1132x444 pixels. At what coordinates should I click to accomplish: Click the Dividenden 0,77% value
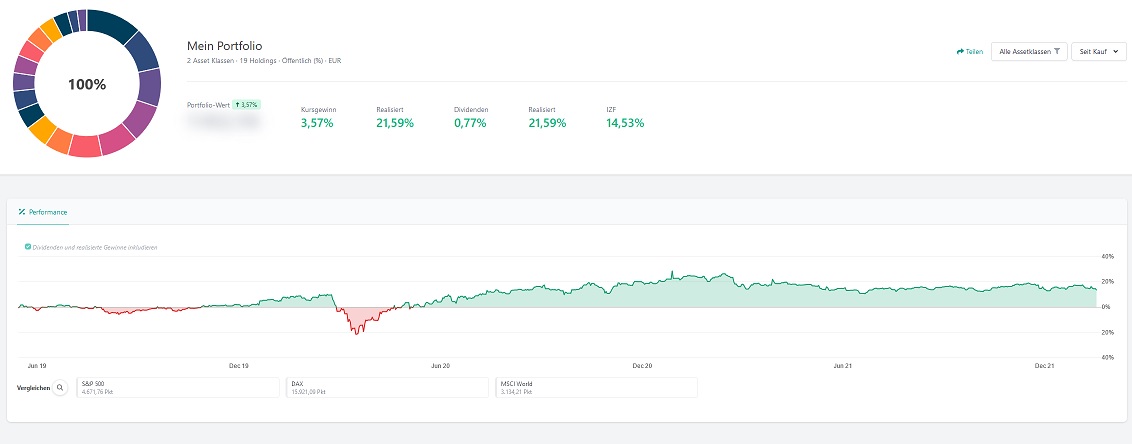point(470,123)
